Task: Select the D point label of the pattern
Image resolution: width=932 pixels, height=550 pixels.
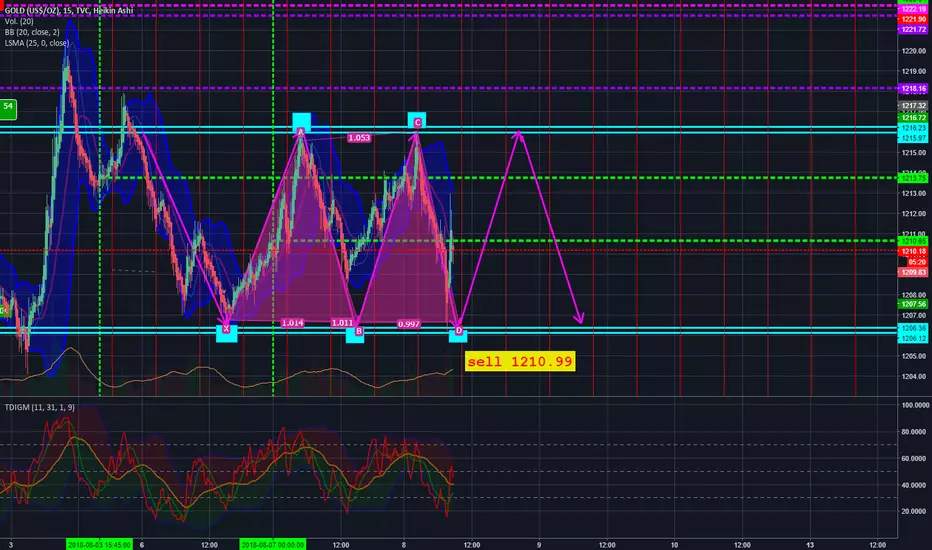Action: point(458,331)
